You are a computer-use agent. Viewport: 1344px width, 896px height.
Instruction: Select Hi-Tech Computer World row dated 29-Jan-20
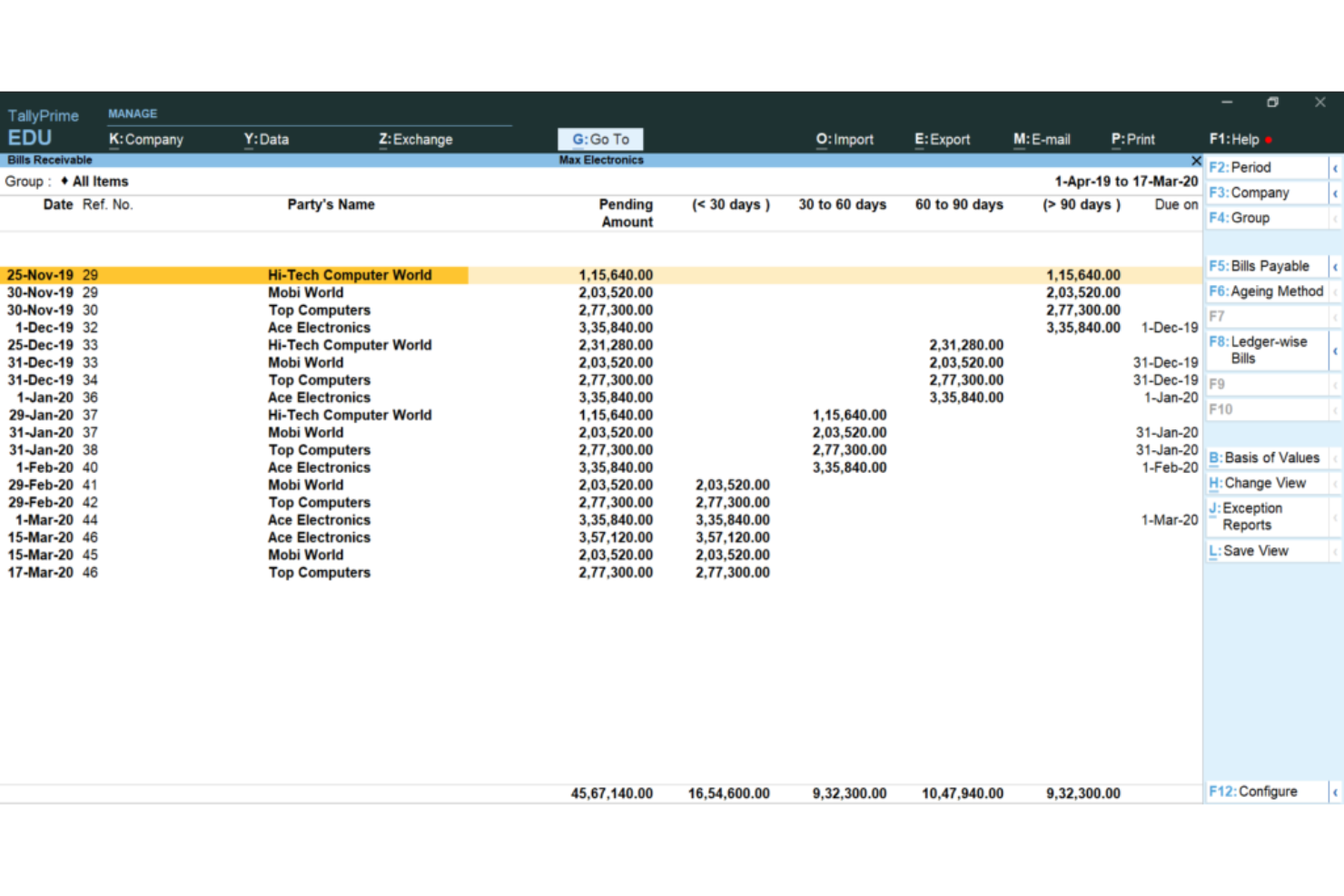(600, 415)
